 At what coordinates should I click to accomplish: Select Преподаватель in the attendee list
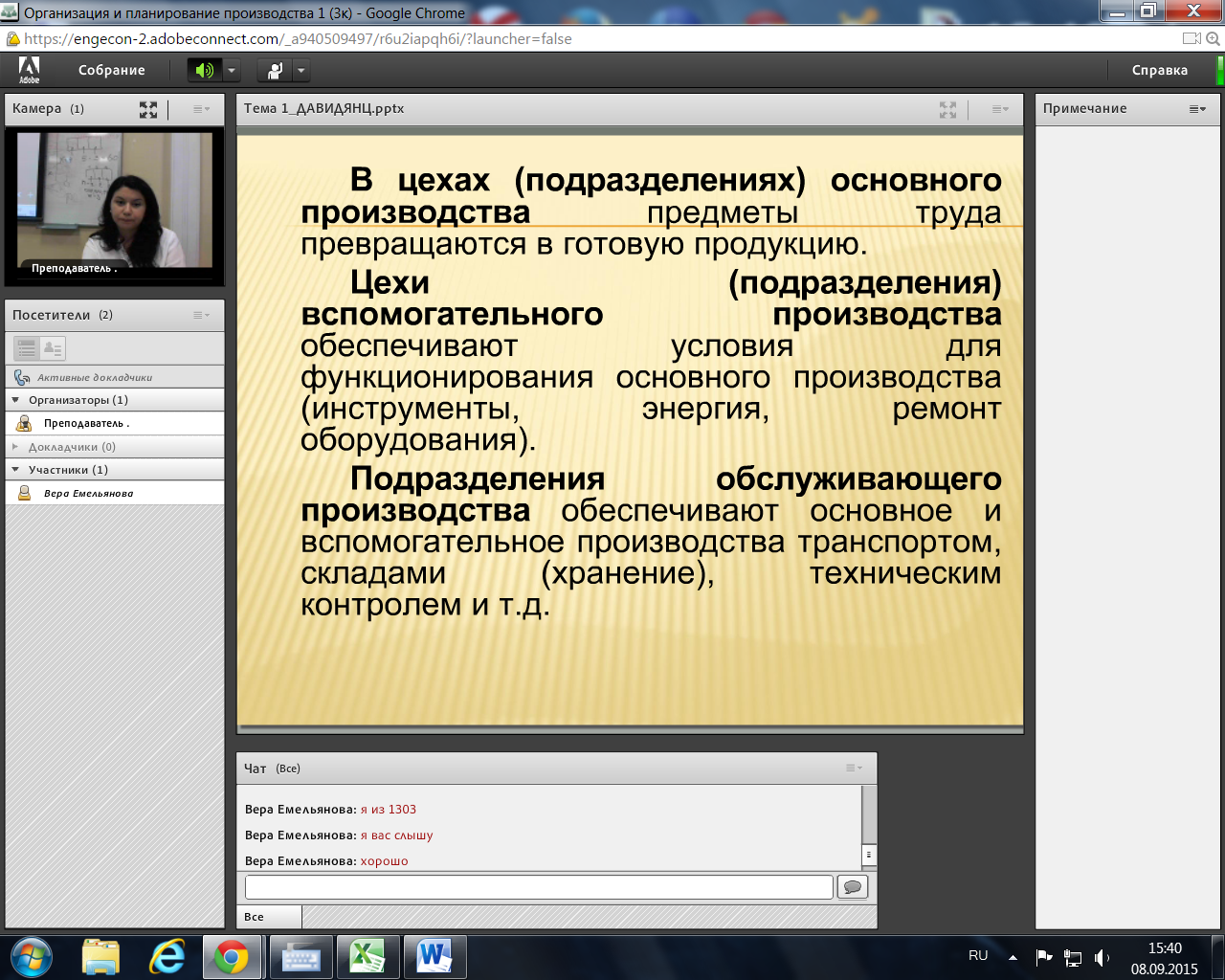(x=115, y=423)
